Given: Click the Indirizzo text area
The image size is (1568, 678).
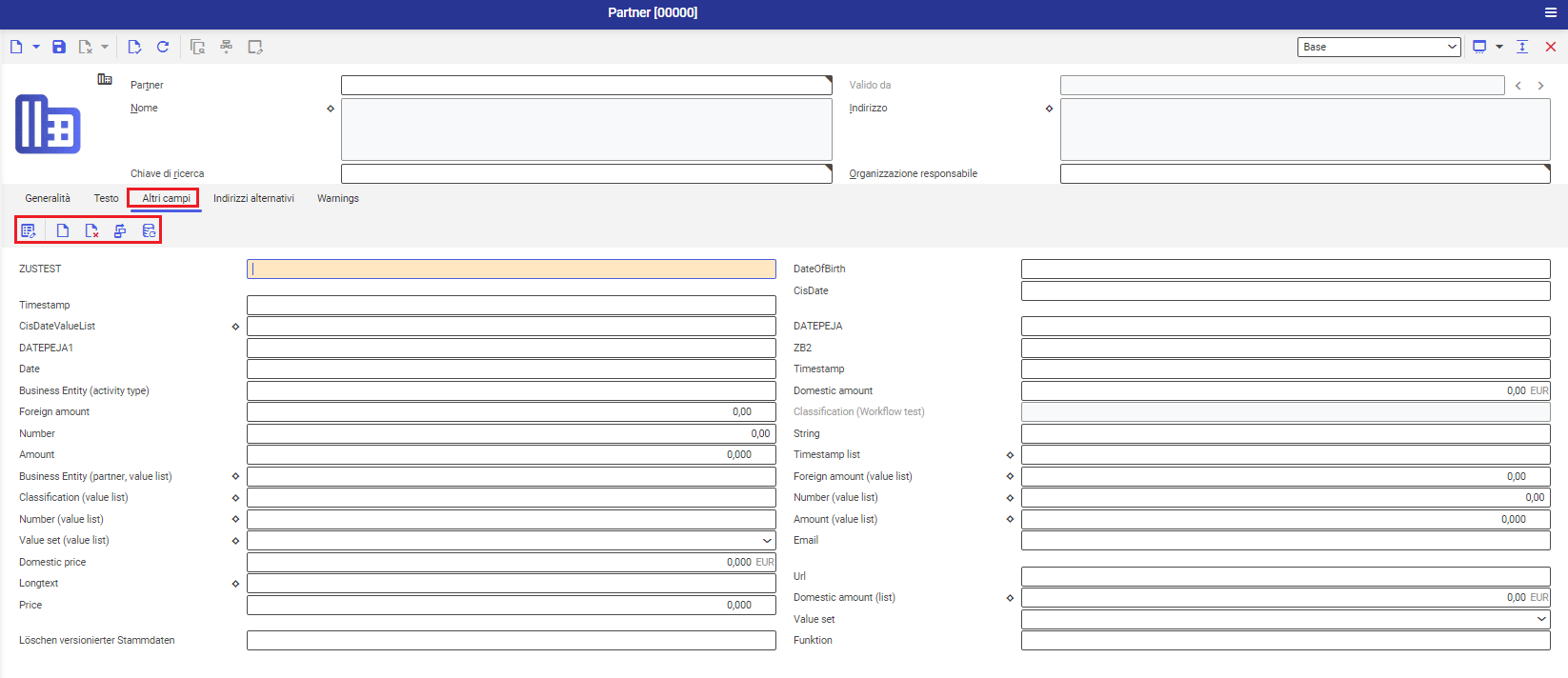Looking at the screenshot, I should [x=1305, y=130].
